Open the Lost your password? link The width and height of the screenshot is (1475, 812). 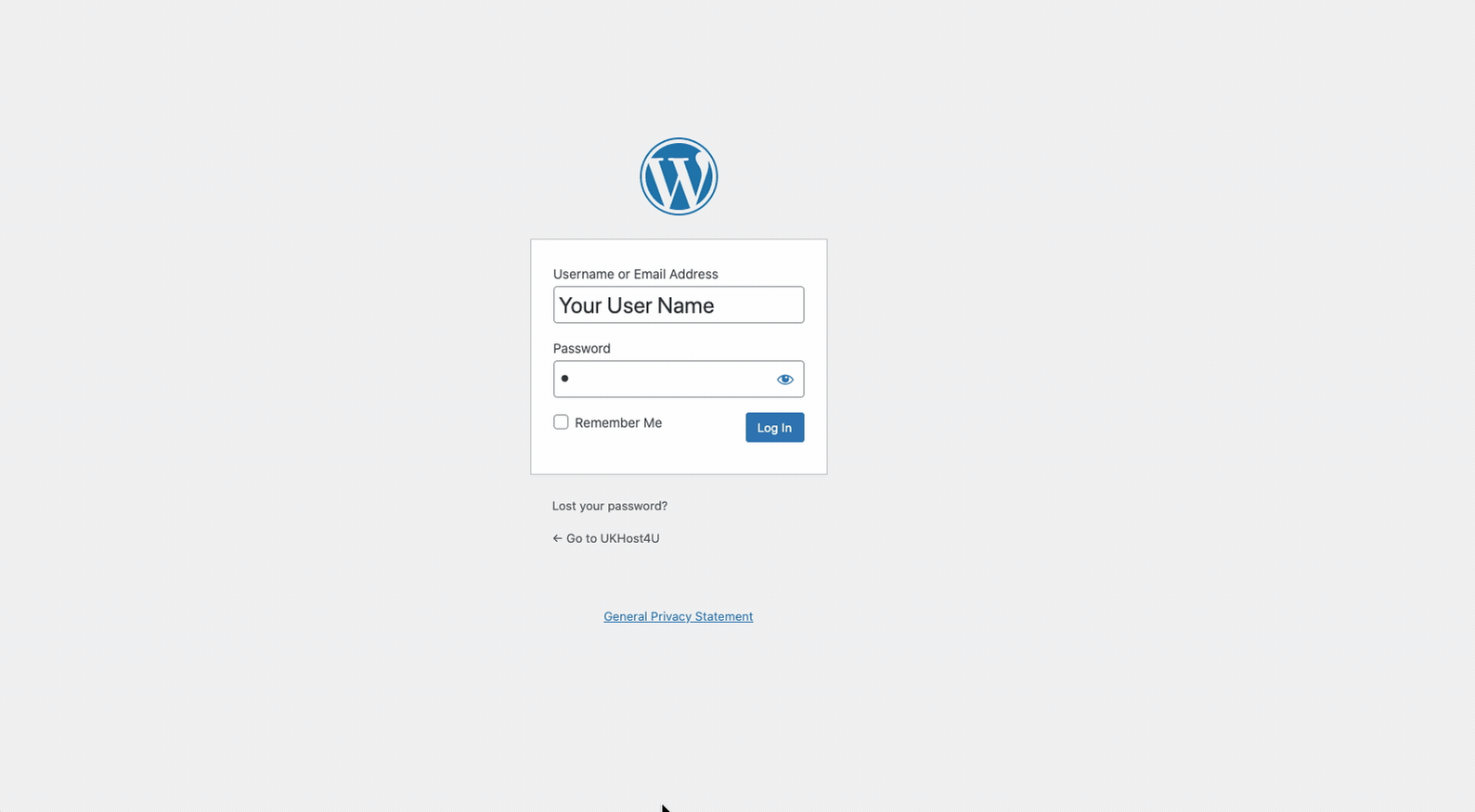click(x=610, y=506)
